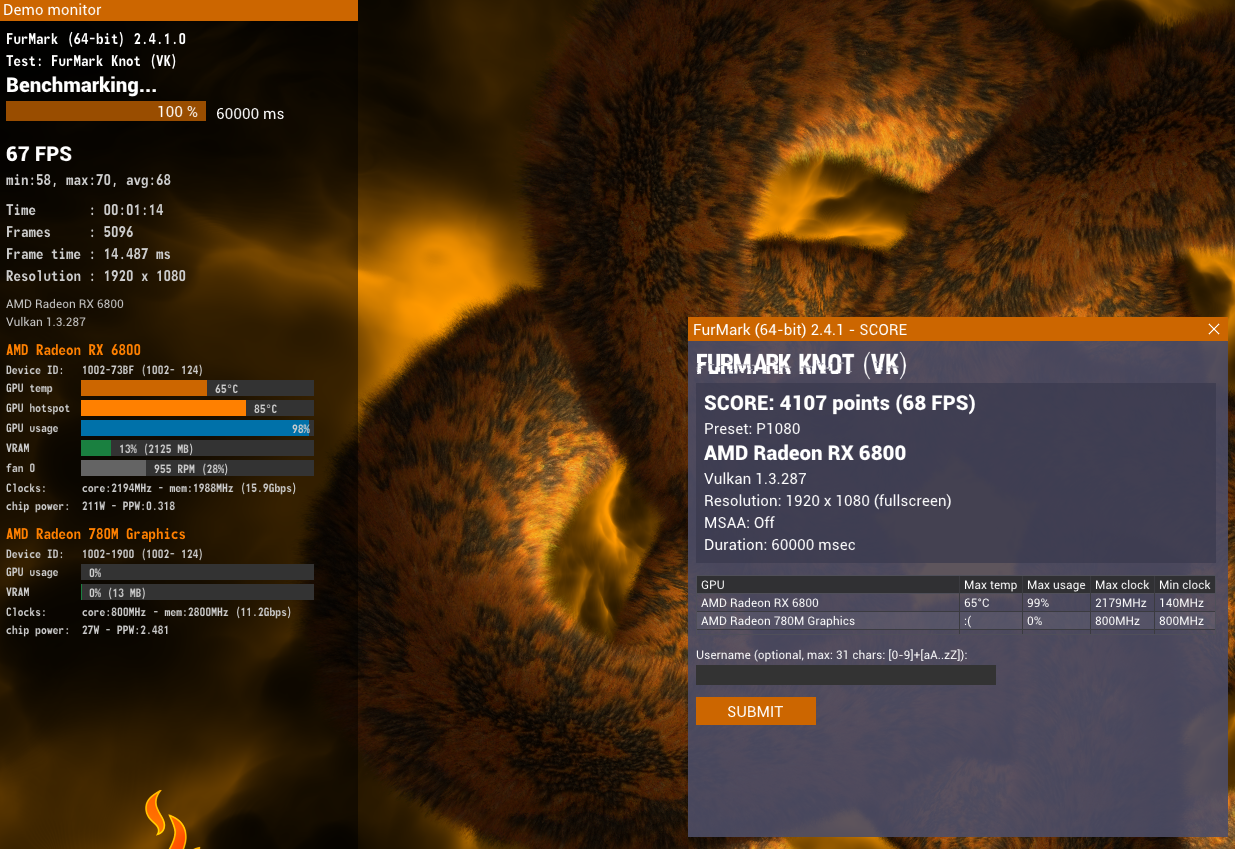The width and height of the screenshot is (1235, 849).
Task: Click the FURMARK KNOT (VK) heading
Action: pyautogui.click(x=801, y=364)
